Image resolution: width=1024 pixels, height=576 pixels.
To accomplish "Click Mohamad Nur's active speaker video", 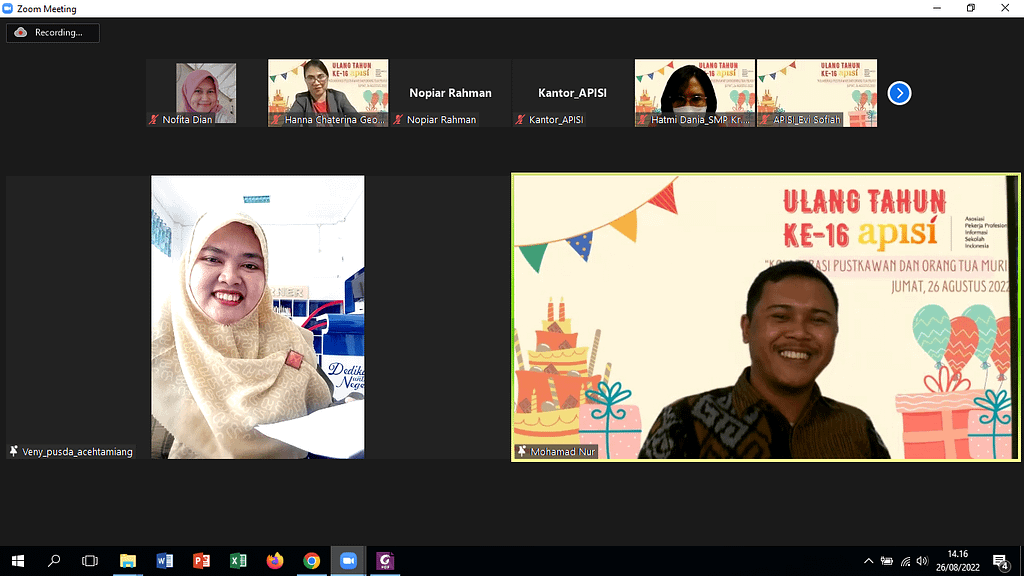I will [x=766, y=317].
